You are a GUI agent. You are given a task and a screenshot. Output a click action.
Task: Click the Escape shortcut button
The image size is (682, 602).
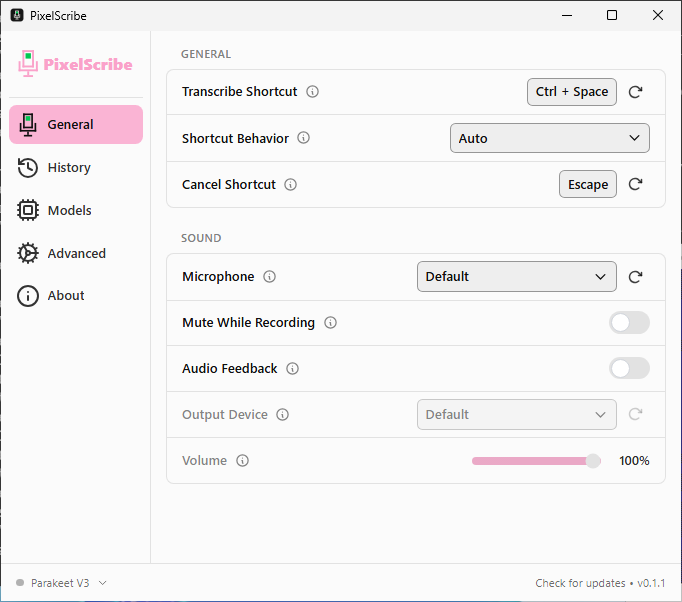tap(588, 184)
